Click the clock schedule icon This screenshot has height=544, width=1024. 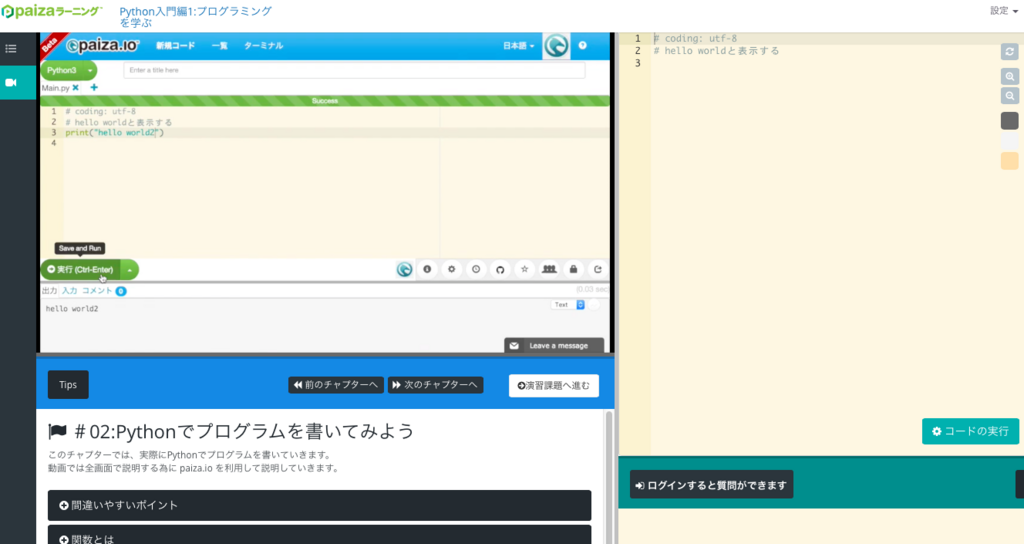[x=476, y=269]
